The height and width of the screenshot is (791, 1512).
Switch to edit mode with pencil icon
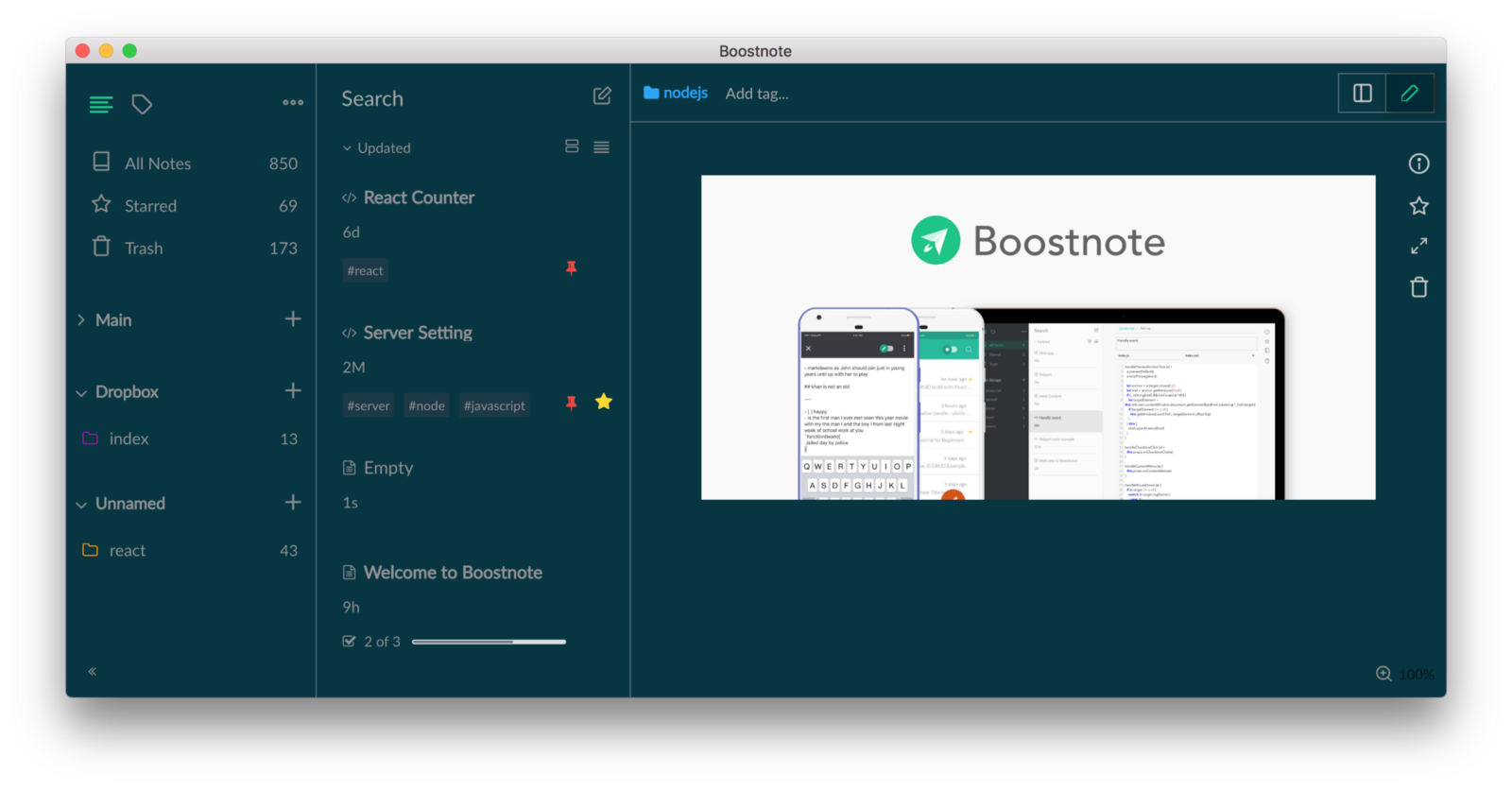tap(1409, 93)
